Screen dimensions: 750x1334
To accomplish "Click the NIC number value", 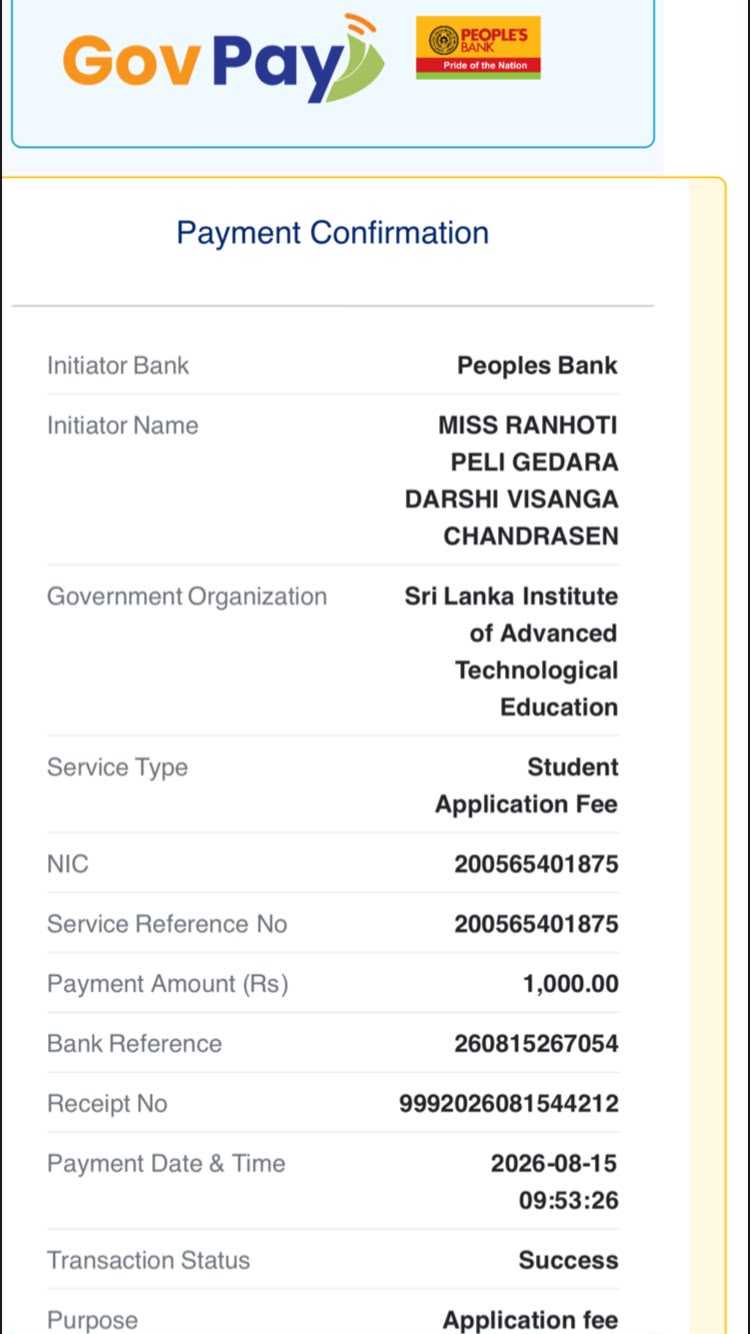I will click(x=537, y=864).
